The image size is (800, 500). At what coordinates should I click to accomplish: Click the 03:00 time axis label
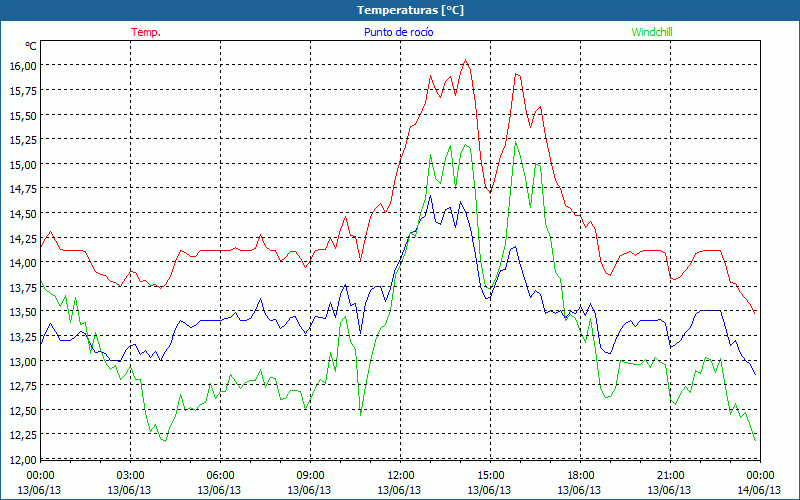click(x=131, y=476)
